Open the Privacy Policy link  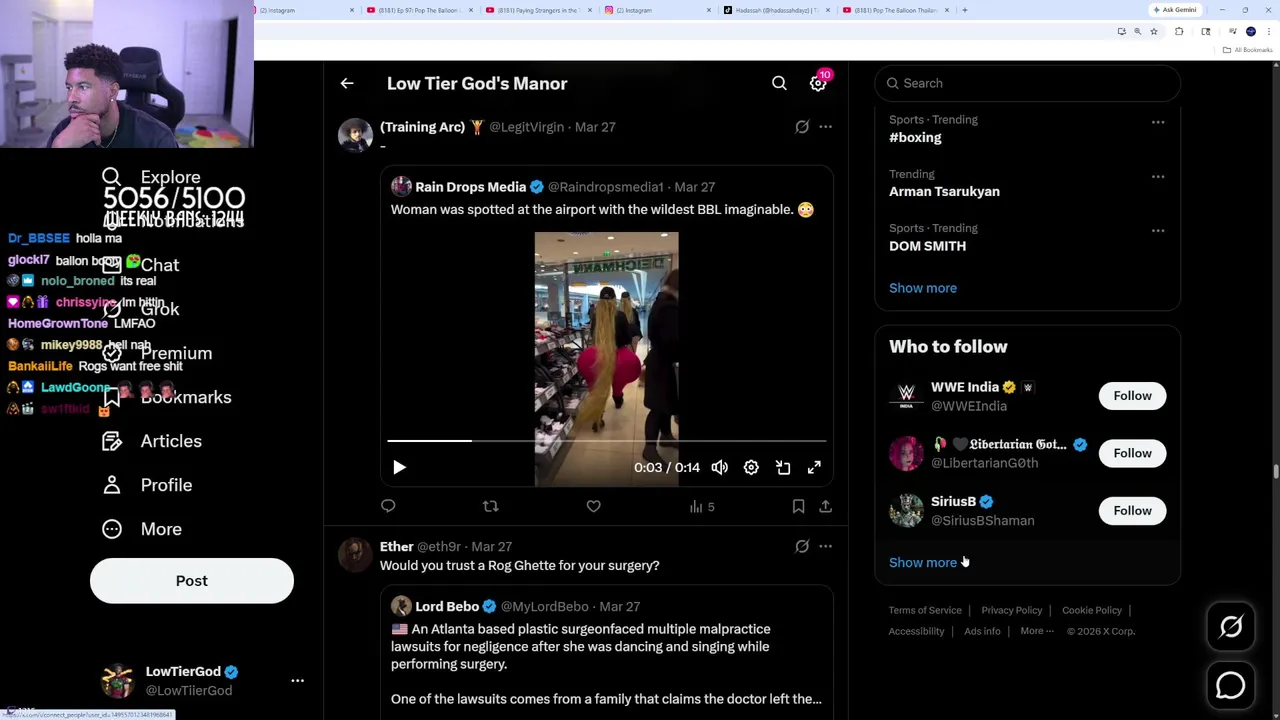[x=1011, y=610]
